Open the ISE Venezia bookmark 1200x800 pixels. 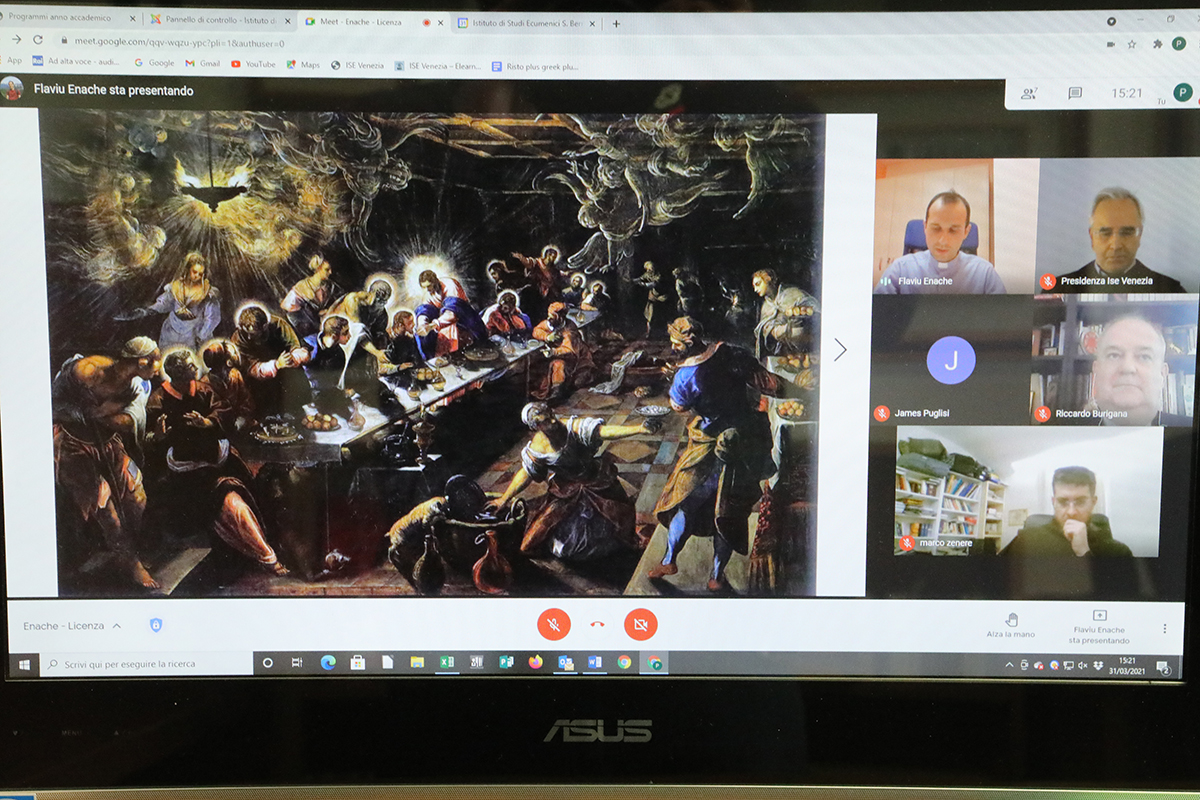tap(359, 65)
